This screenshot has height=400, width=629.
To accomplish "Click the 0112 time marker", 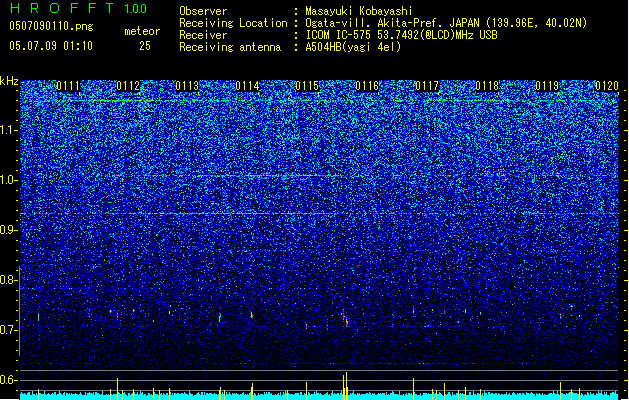I will coord(128,86).
